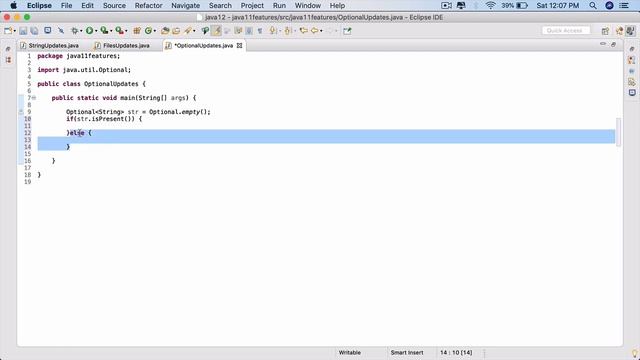Click the Open Task icon
Image resolution: width=640 pixels, height=360 pixels.
pyautogui.click(x=176, y=31)
